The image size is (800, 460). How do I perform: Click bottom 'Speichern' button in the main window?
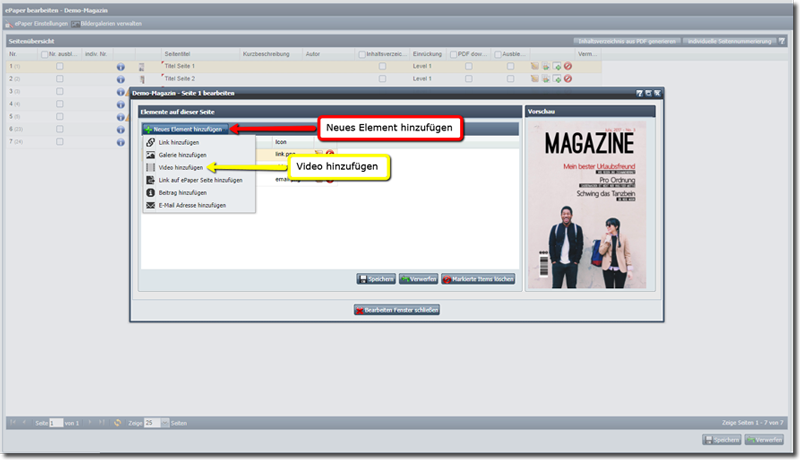721,440
